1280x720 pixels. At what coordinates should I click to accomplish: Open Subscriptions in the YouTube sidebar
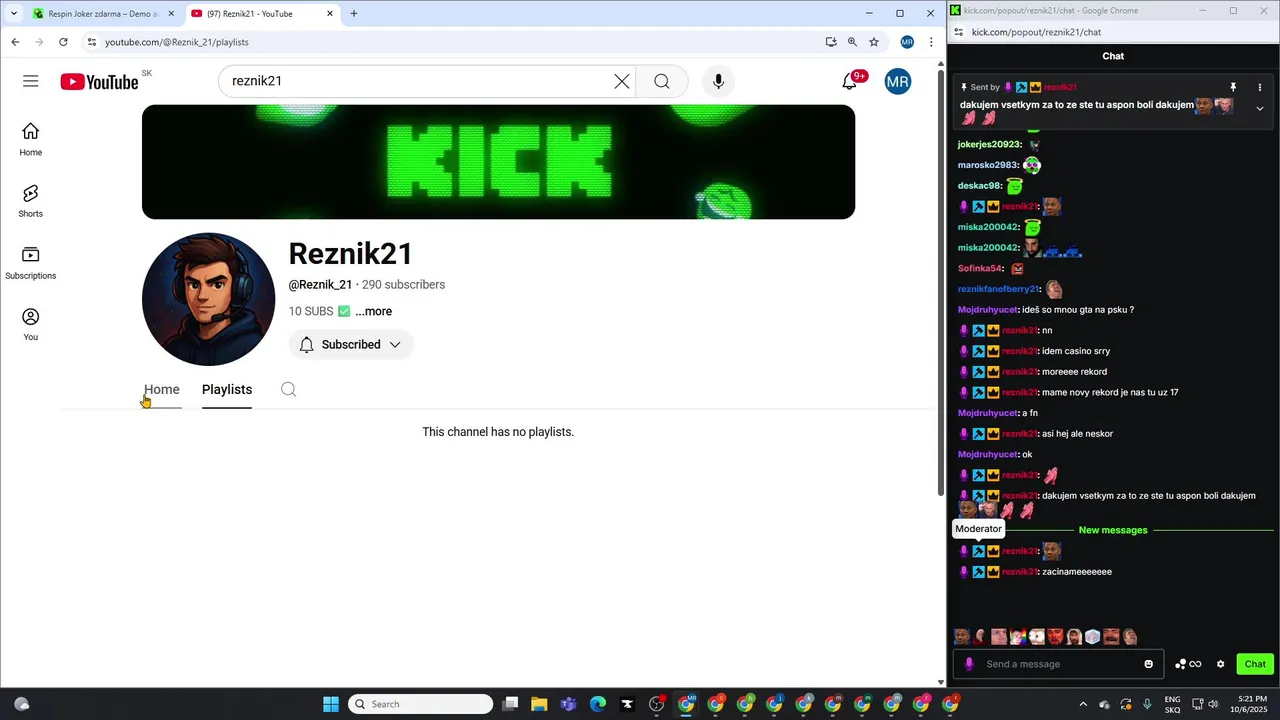coord(31,263)
